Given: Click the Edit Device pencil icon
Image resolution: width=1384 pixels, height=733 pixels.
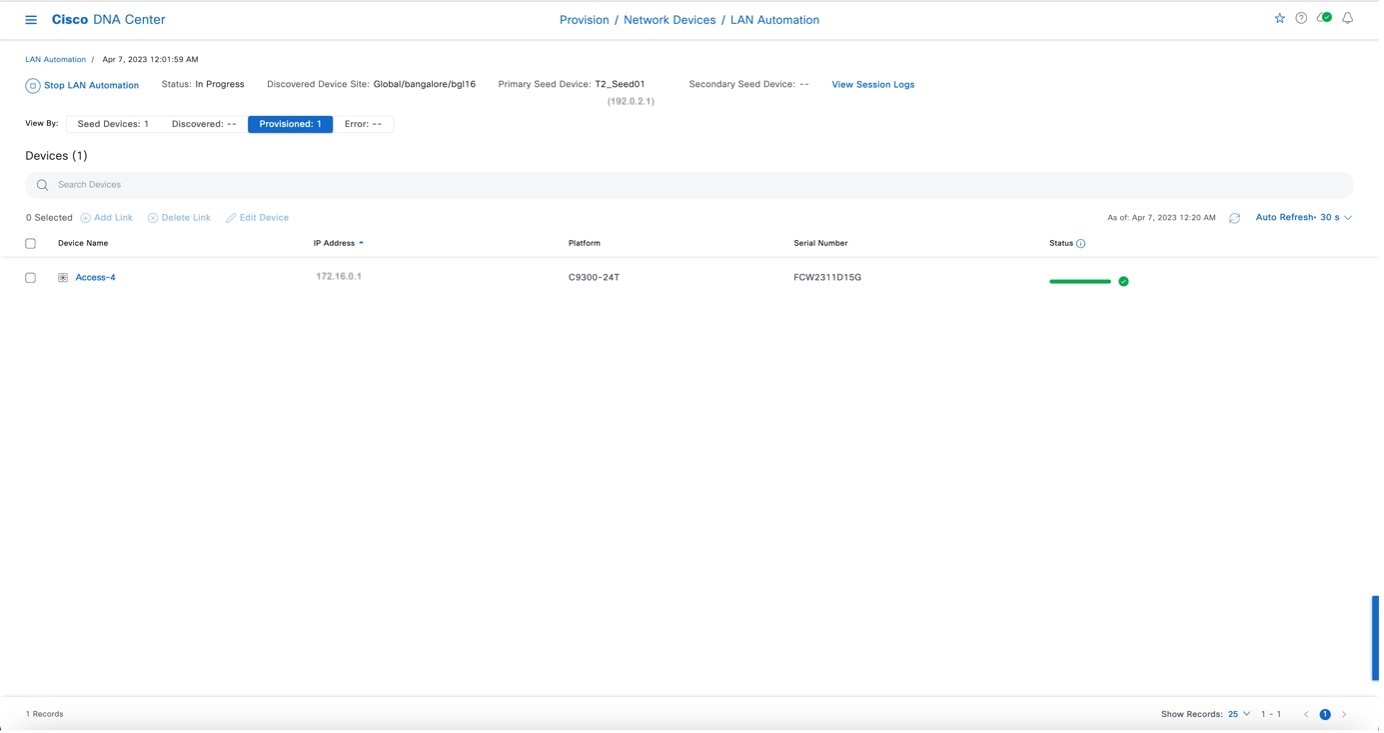Looking at the screenshot, I should (x=231, y=218).
